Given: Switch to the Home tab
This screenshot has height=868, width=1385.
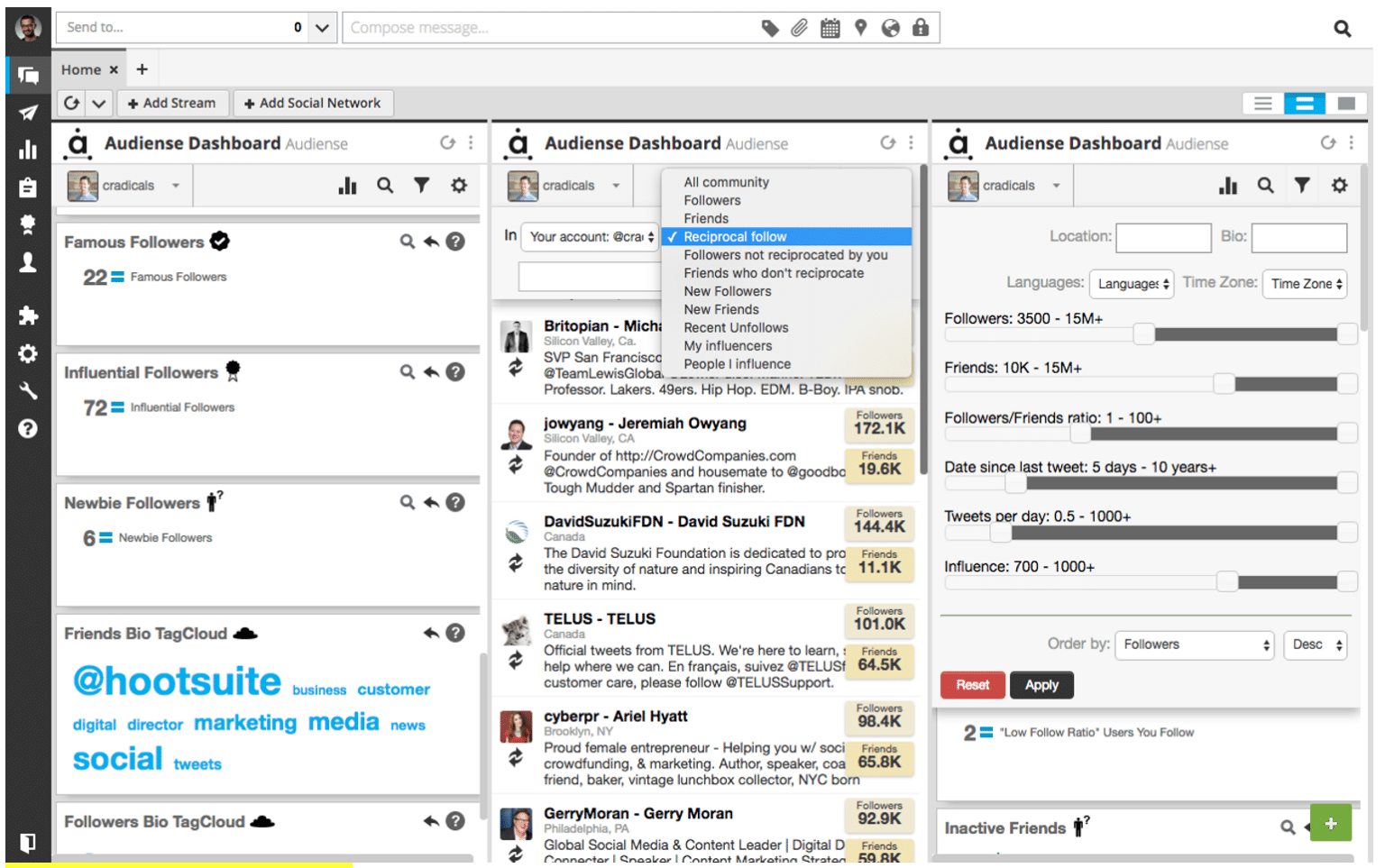Looking at the screenshot, I should pos(79,69).
